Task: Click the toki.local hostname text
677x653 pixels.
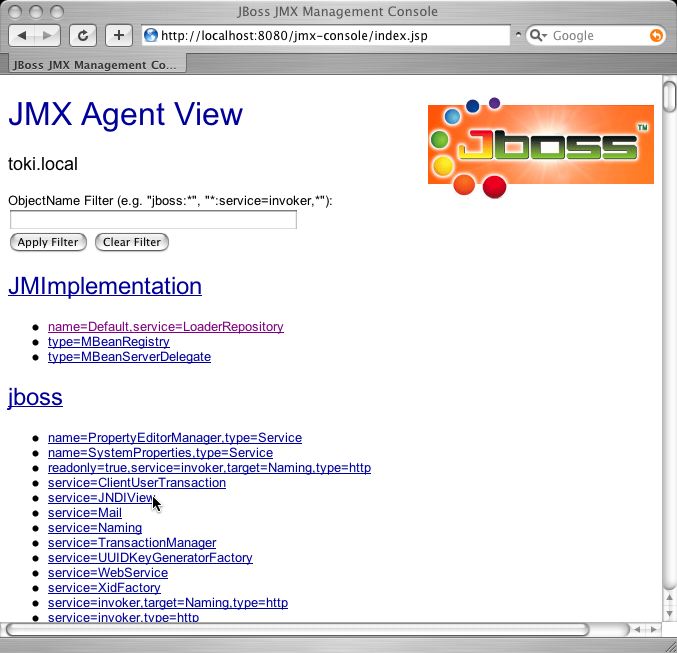Action: tap(43, 164)
